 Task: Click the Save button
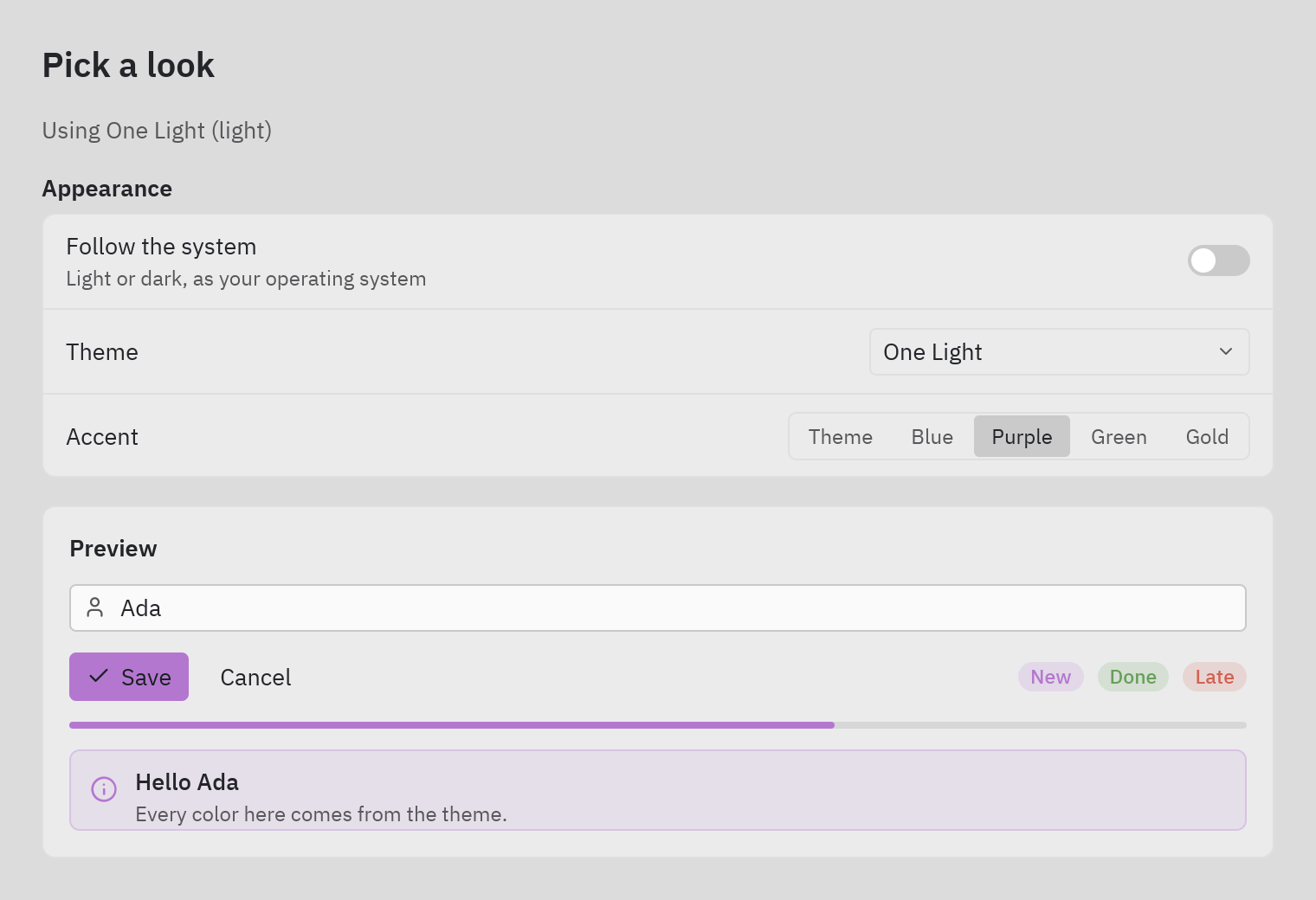click(129, 677)
